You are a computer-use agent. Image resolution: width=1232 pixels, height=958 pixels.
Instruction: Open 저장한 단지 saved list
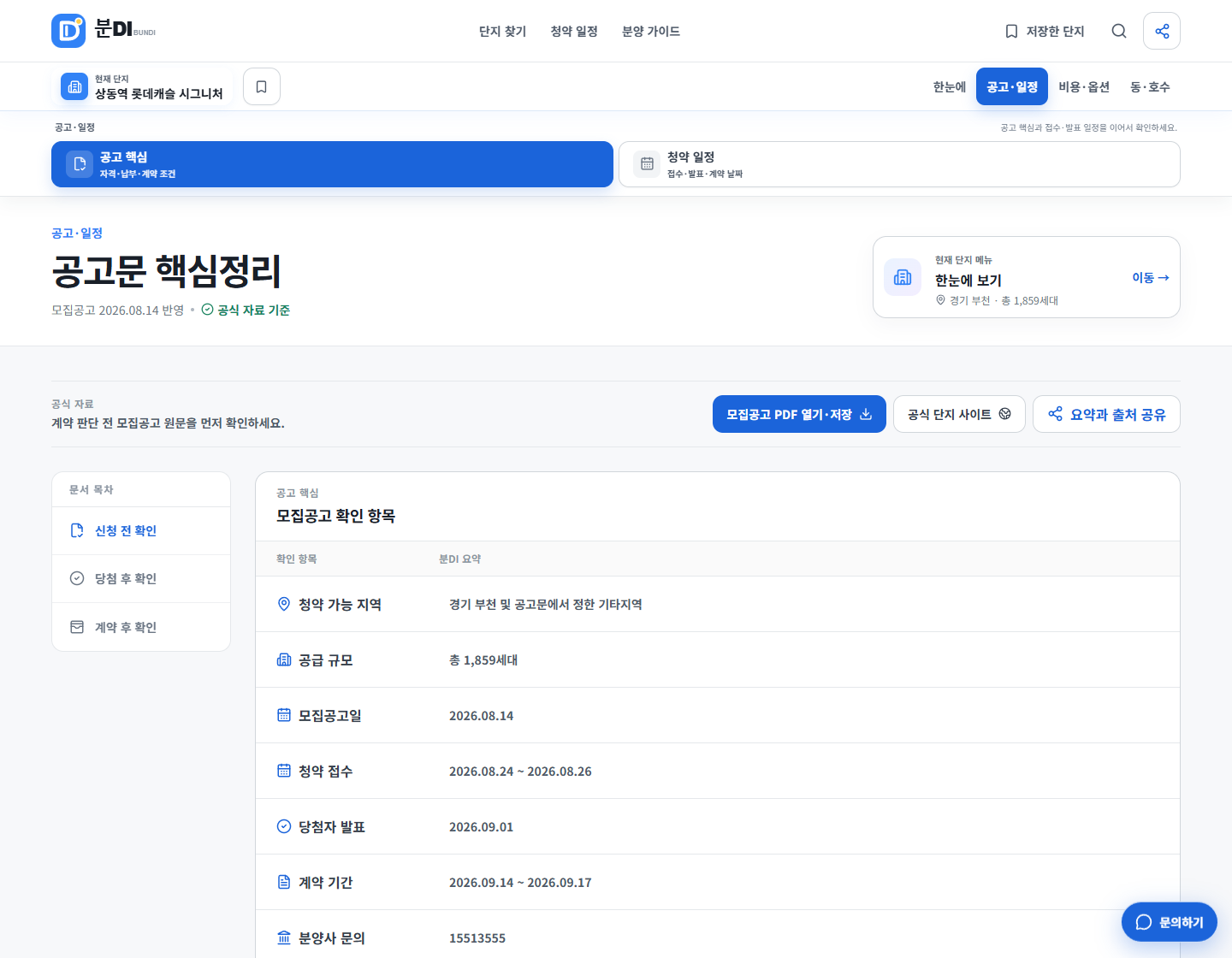[1045, 31]
